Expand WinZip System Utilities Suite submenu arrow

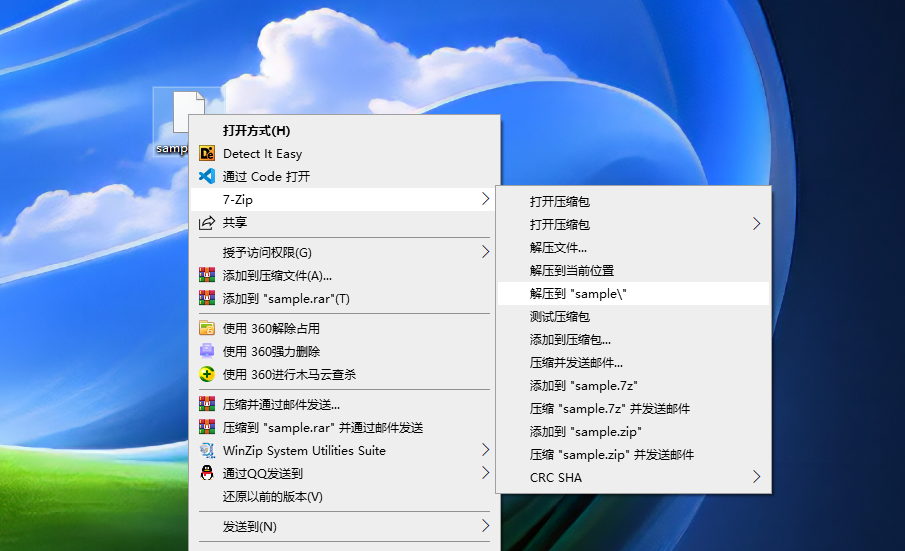click(x=485, y=449)
